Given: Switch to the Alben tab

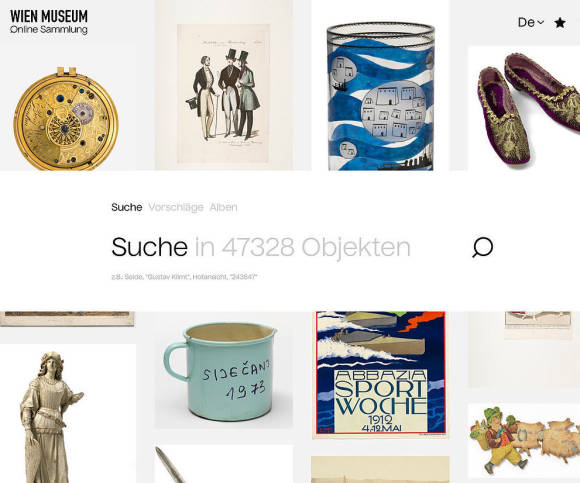Looking at the screenshot, I should pos(223,207).
